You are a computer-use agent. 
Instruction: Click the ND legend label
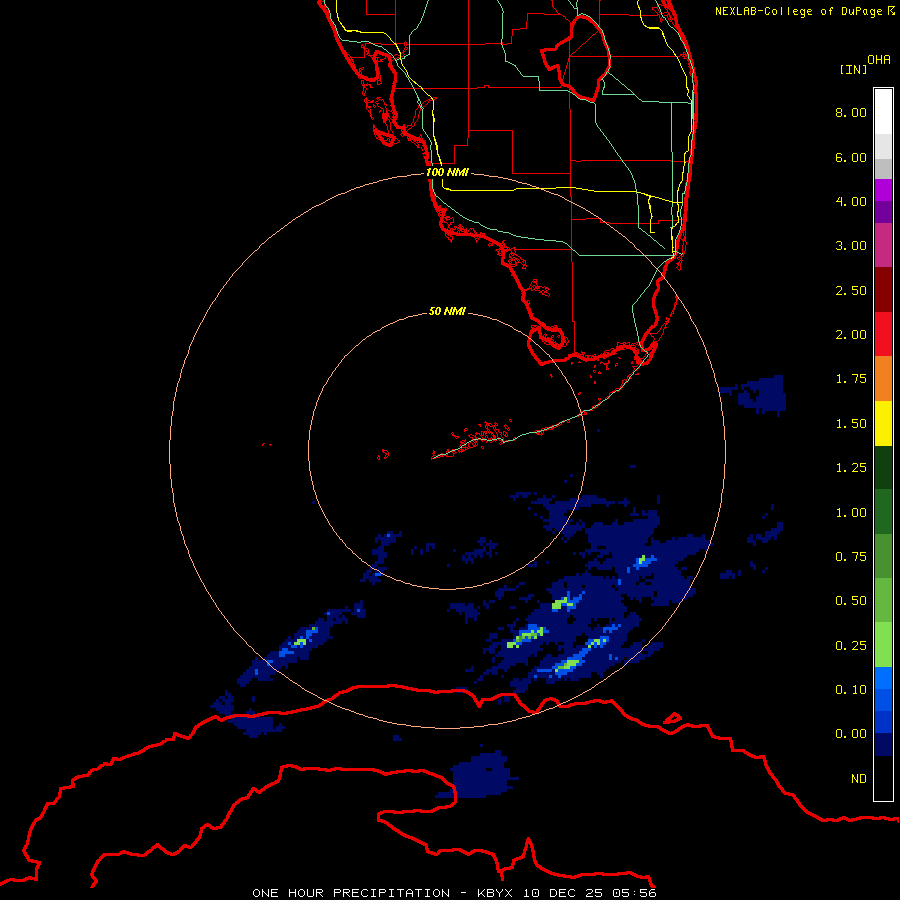tap(859, 779)
